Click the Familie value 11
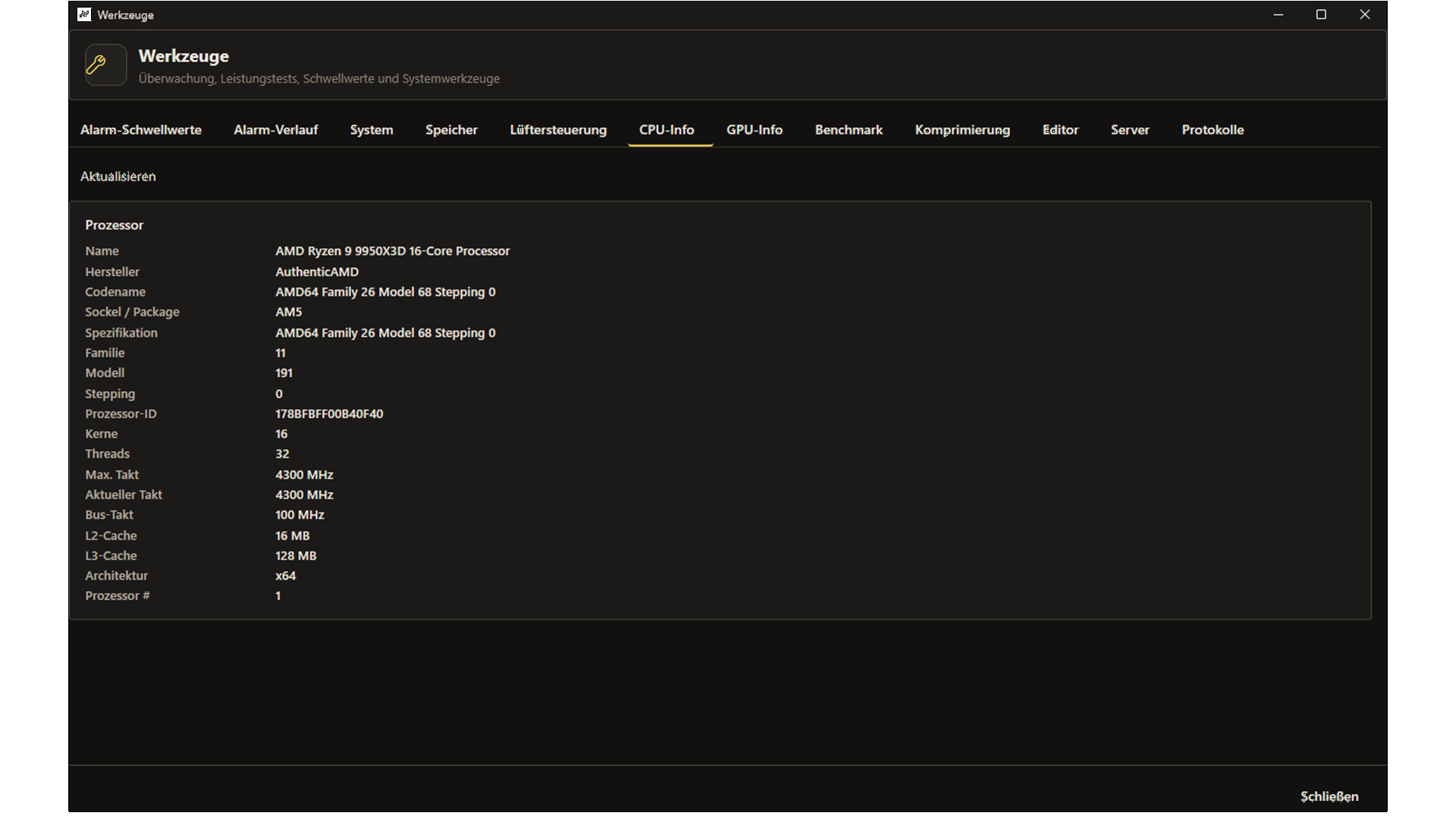The width and height of the screenshot is (1456, 819). (281, 353)
